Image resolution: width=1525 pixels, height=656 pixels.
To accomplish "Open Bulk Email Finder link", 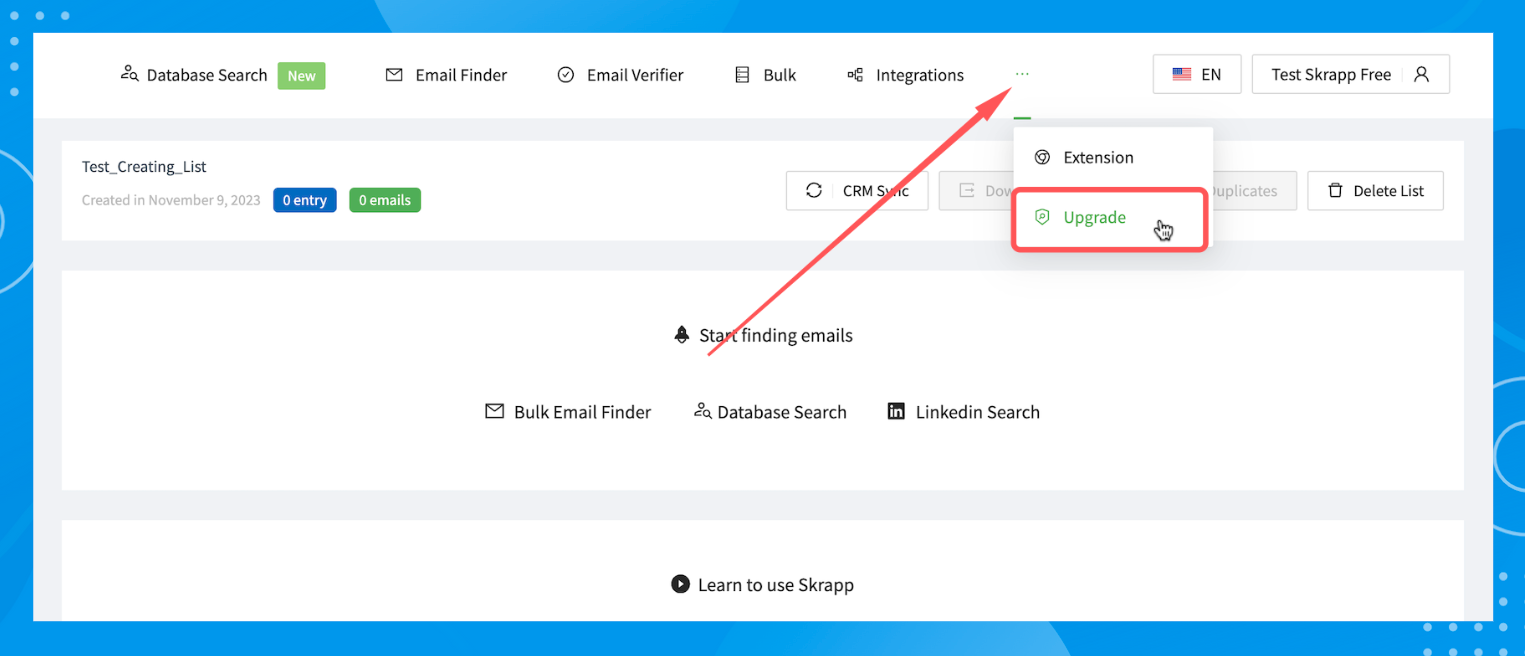I will [568, 412].
